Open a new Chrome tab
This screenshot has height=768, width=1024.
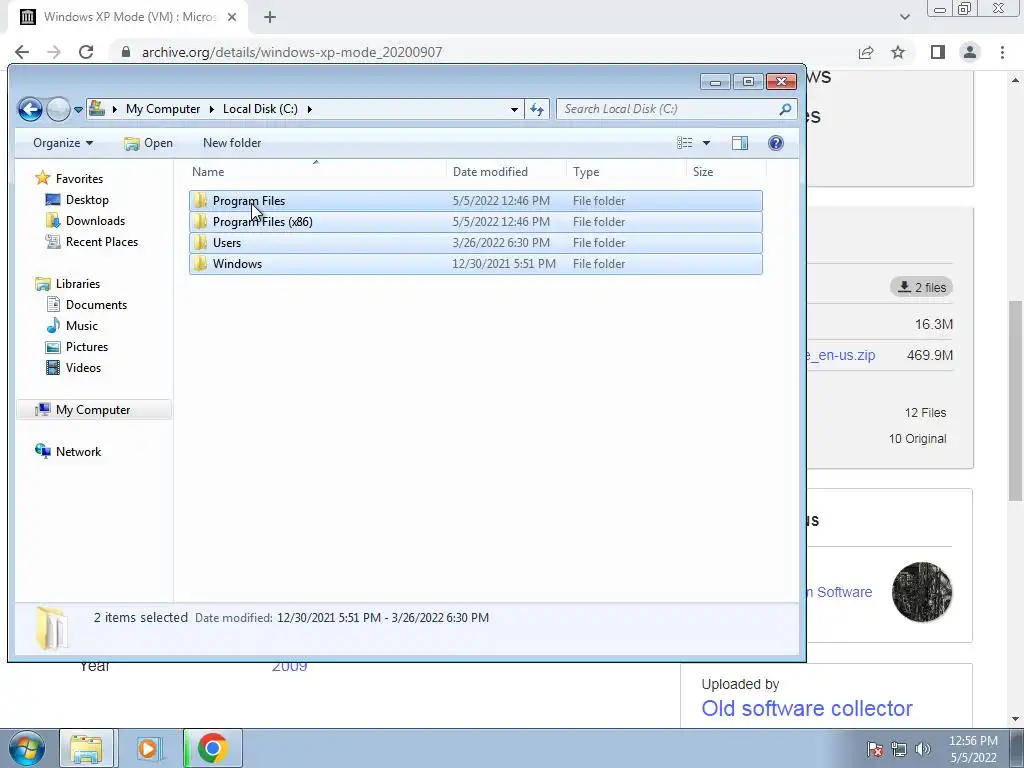[270, 17]
